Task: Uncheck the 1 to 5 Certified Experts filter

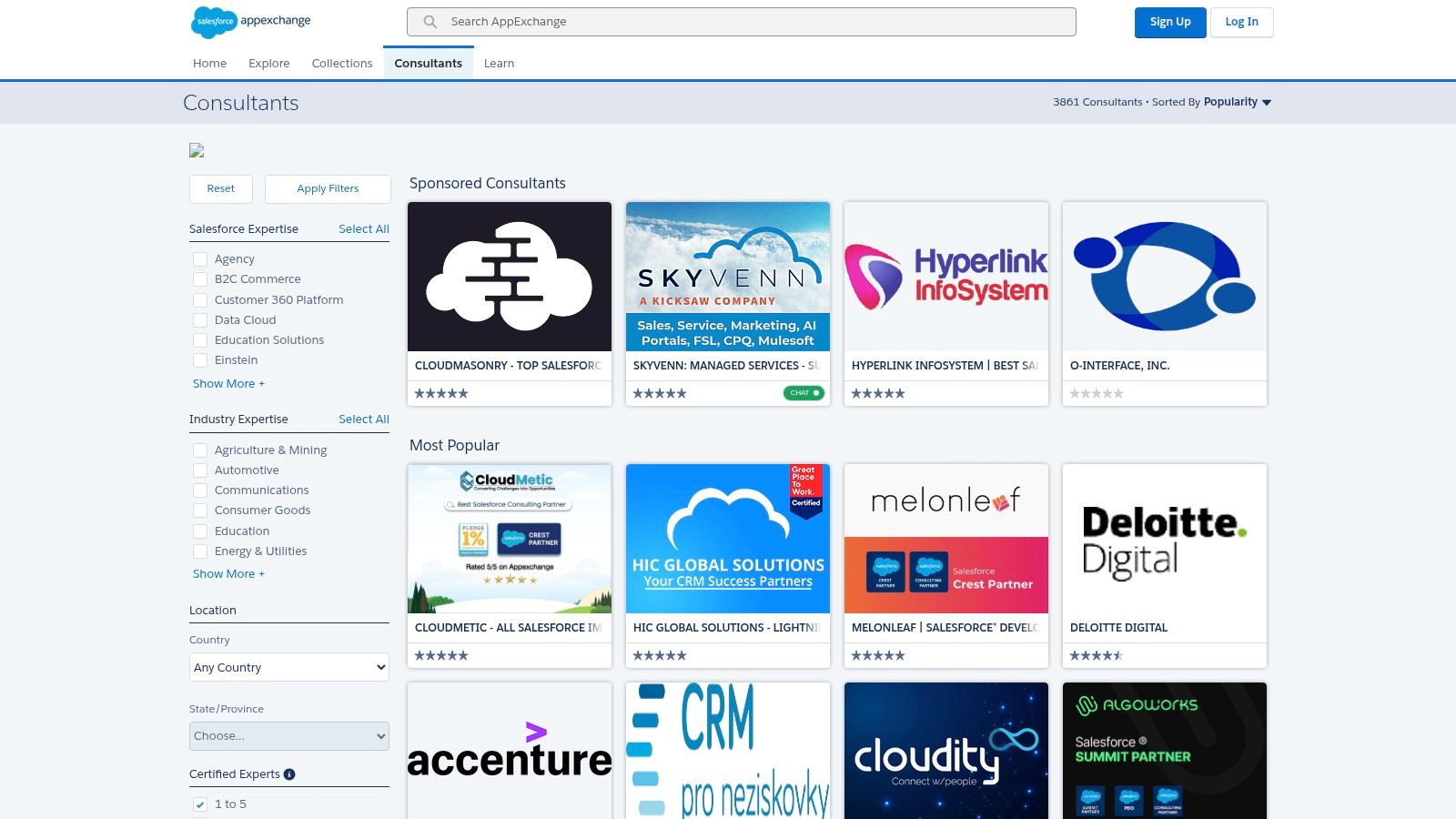Action: [x=199, y=804]
